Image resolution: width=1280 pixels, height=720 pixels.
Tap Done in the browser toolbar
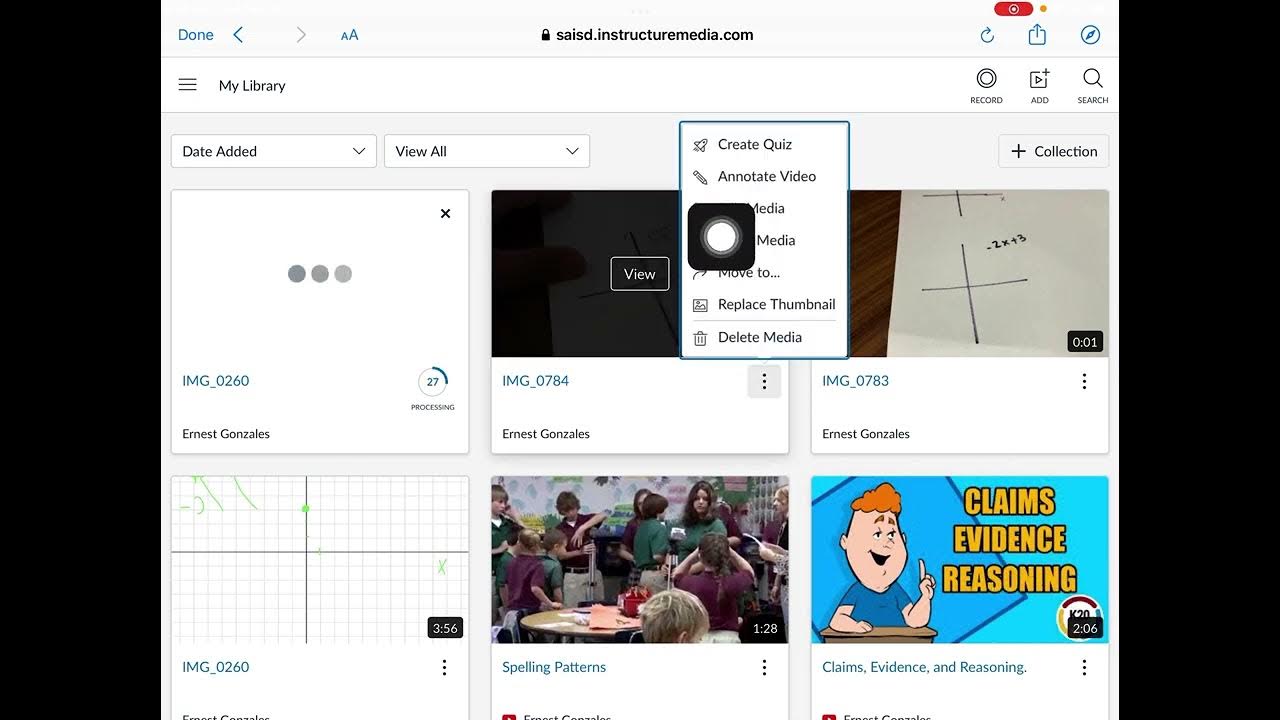point(195,35)
